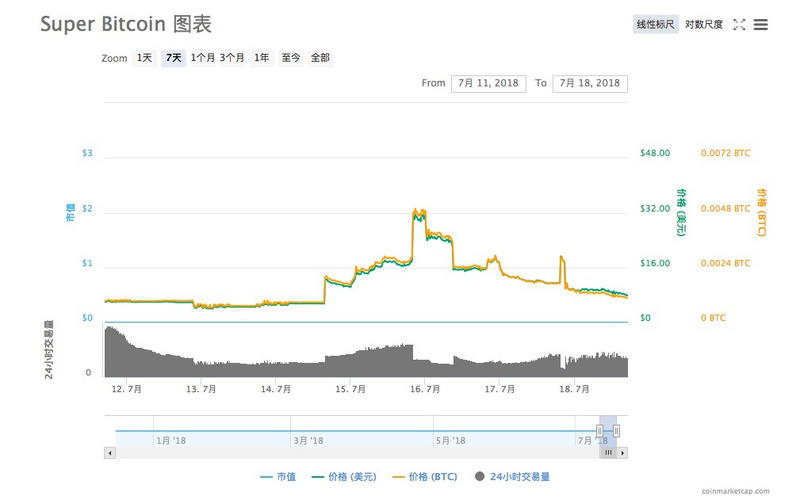This screenshot has height=496, width=800.
Task: Click the 0 BTC axis label
Action: click(713, 318)
